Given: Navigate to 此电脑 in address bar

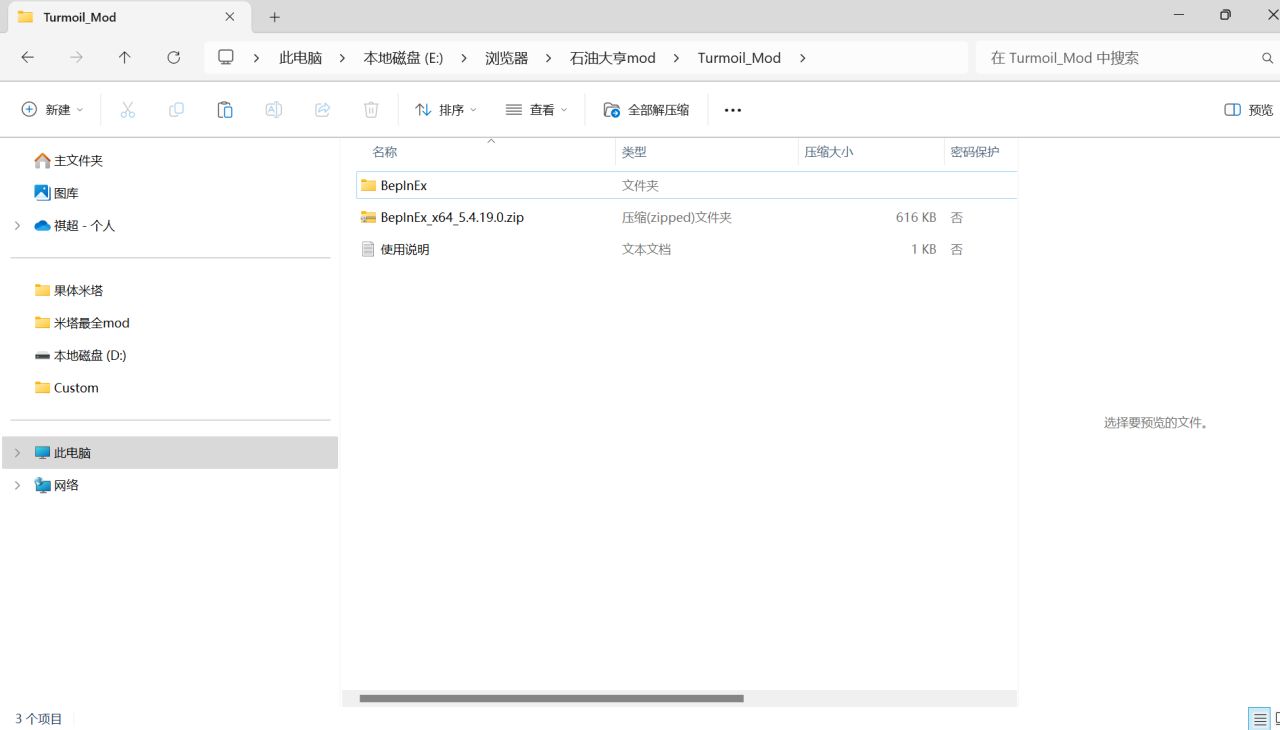Looking at the screenshot, I should [300, 58].
